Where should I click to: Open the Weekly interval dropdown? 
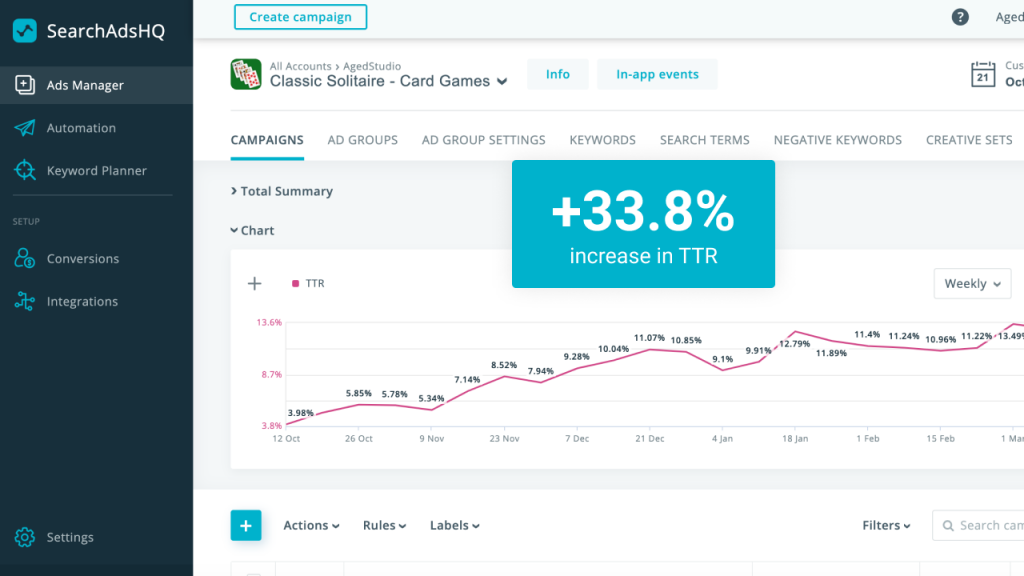972,284
